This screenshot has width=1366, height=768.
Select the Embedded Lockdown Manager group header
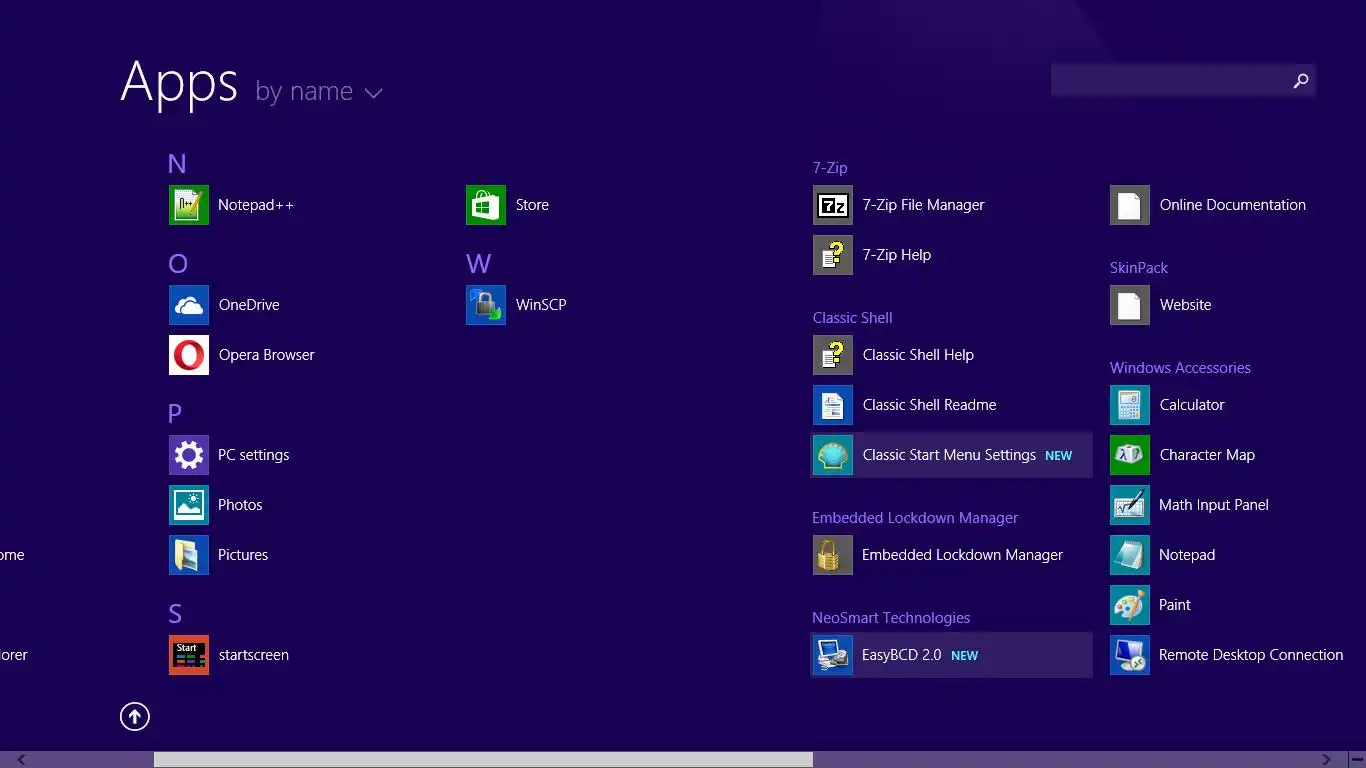tap(915, 518)
